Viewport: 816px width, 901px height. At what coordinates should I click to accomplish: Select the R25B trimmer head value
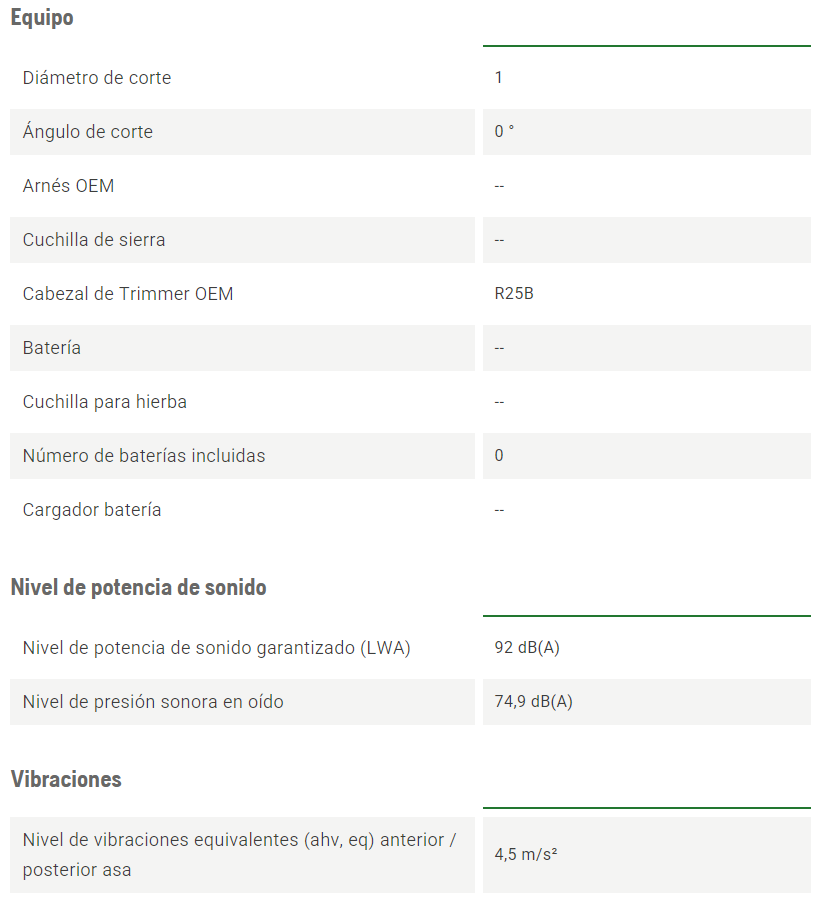point(514,294)
